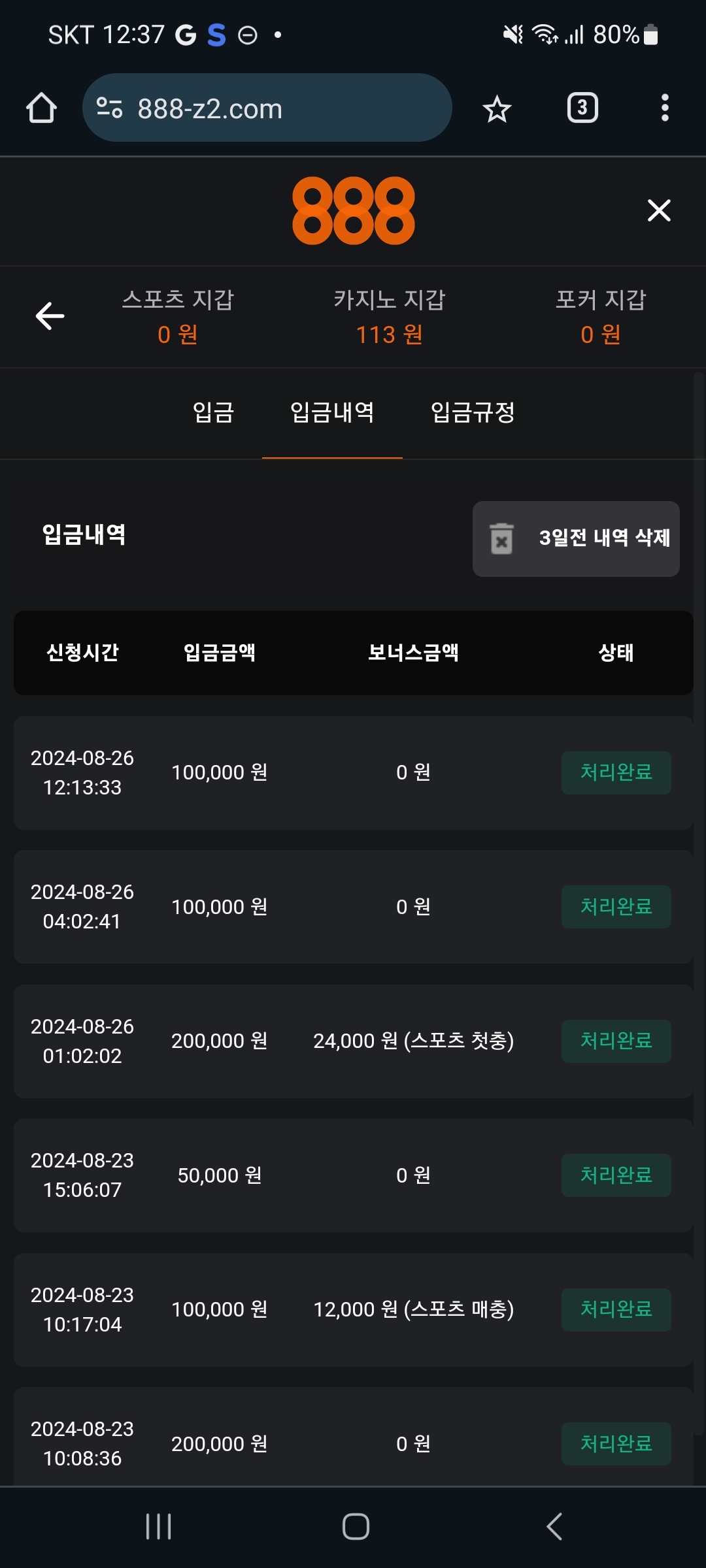Open the tab switcher showing 3 tabs
This screenshot has width=706, height=1568.
coord(582,108)
